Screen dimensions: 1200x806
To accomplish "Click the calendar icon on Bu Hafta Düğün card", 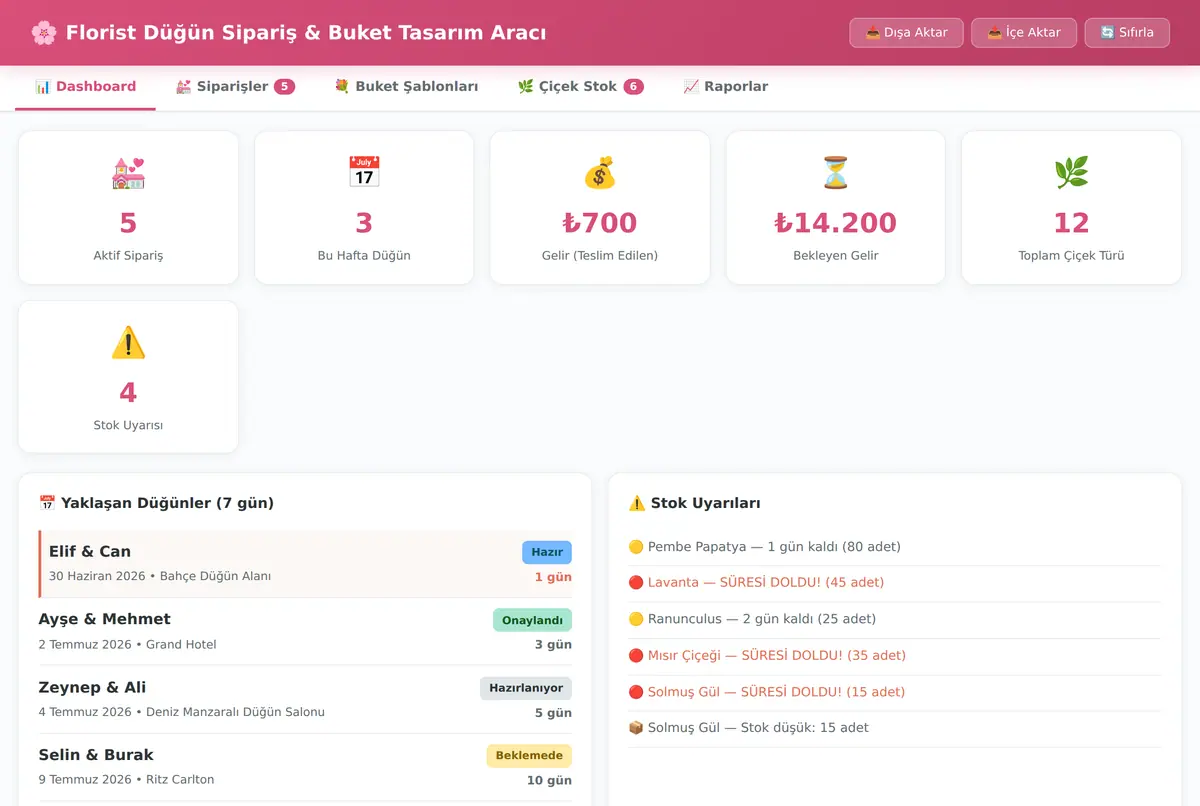I will click(364, 173).
